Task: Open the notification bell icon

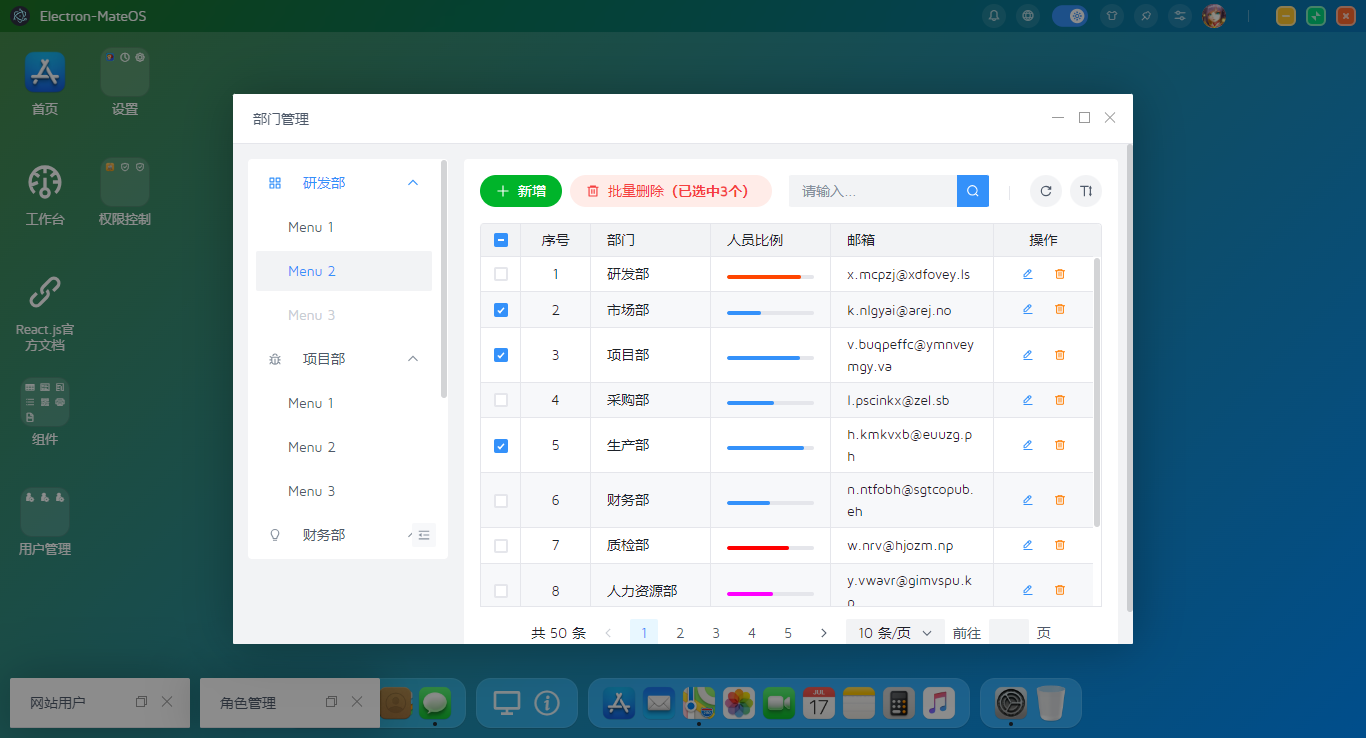Action: 994,16
